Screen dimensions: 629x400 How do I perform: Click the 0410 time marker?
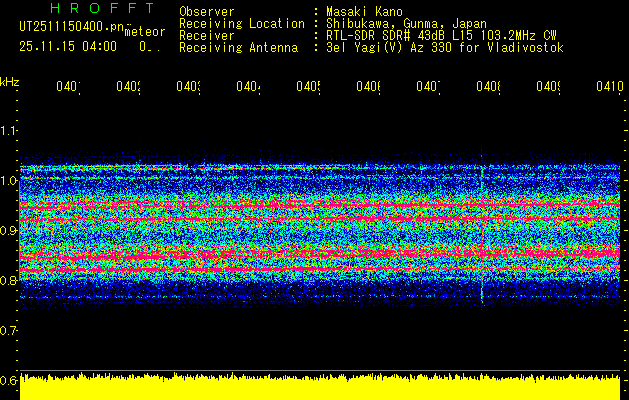(610, 86)
